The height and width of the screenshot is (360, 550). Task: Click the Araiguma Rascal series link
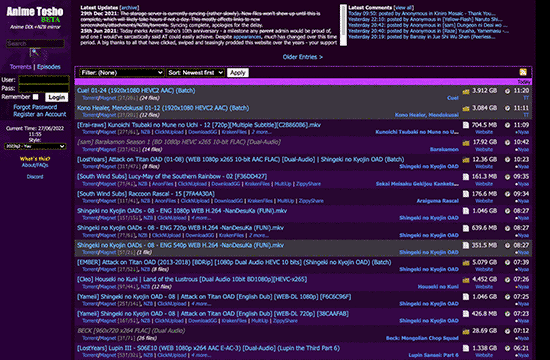pos(437,201)
